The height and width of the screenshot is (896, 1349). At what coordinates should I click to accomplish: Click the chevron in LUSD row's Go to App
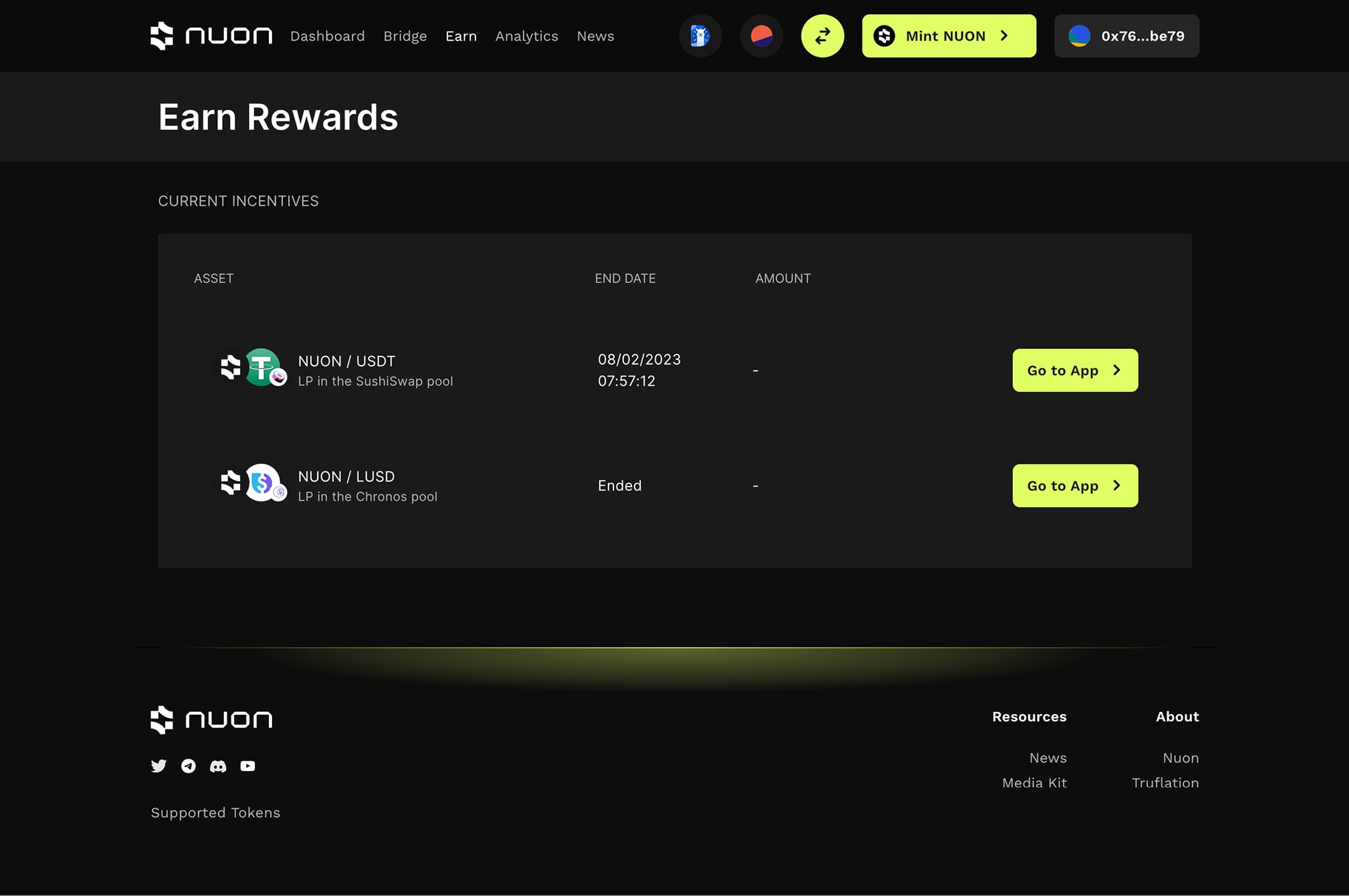(1116, 485)
